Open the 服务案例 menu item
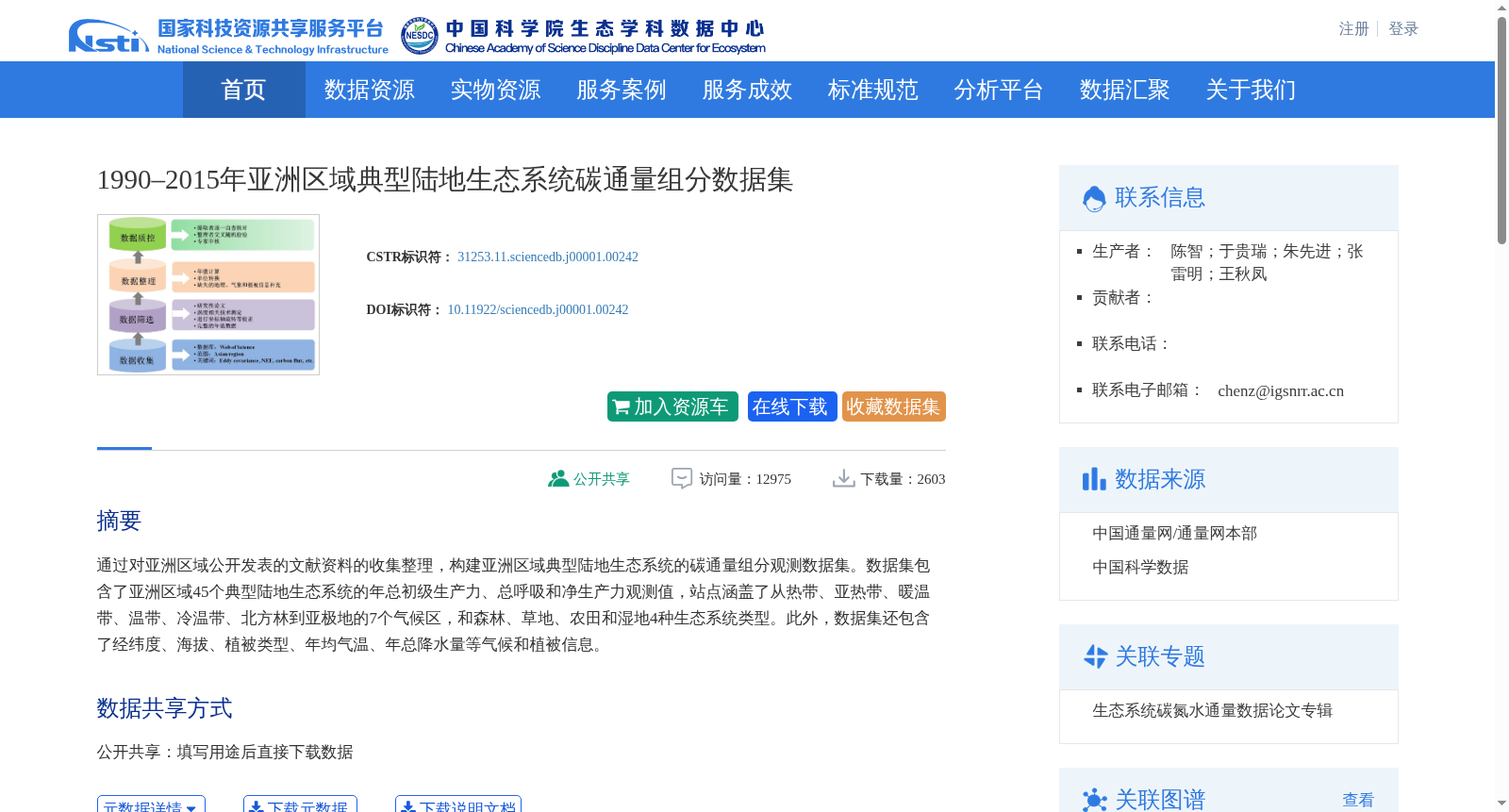Viewport: 1509px width, 812px height. [x=622, y=90]
